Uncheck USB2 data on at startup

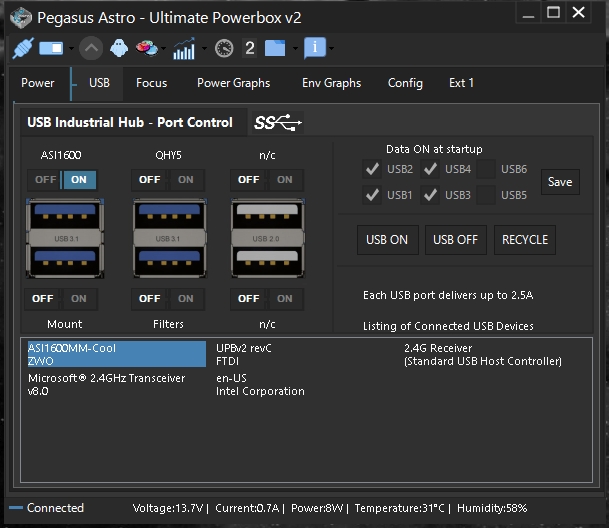pos(372,169)
